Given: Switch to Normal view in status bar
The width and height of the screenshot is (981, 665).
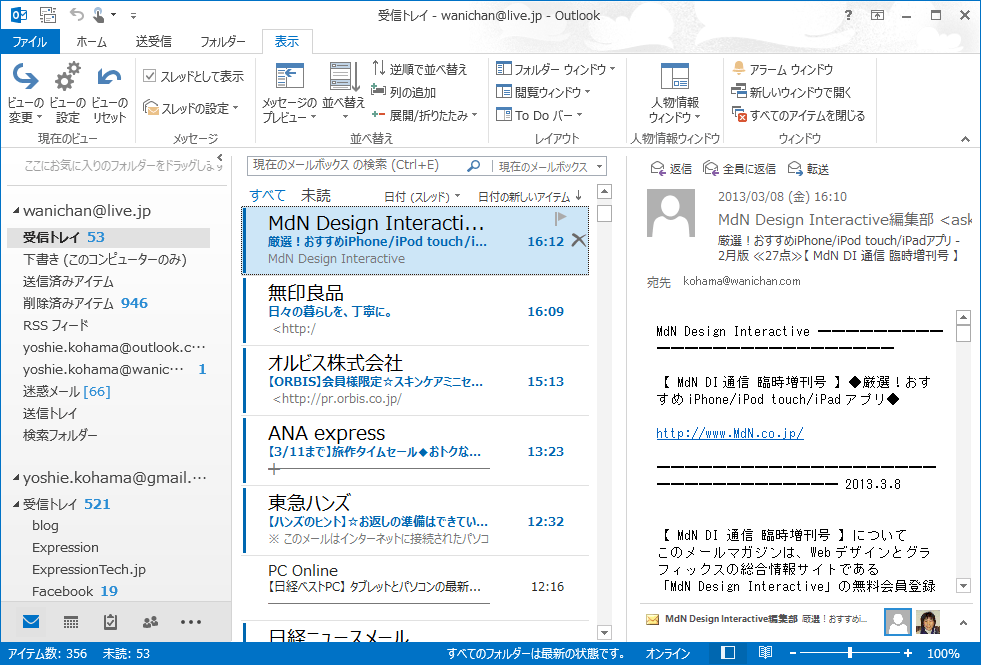Looking at the screenshot, I should pos(728,653).
